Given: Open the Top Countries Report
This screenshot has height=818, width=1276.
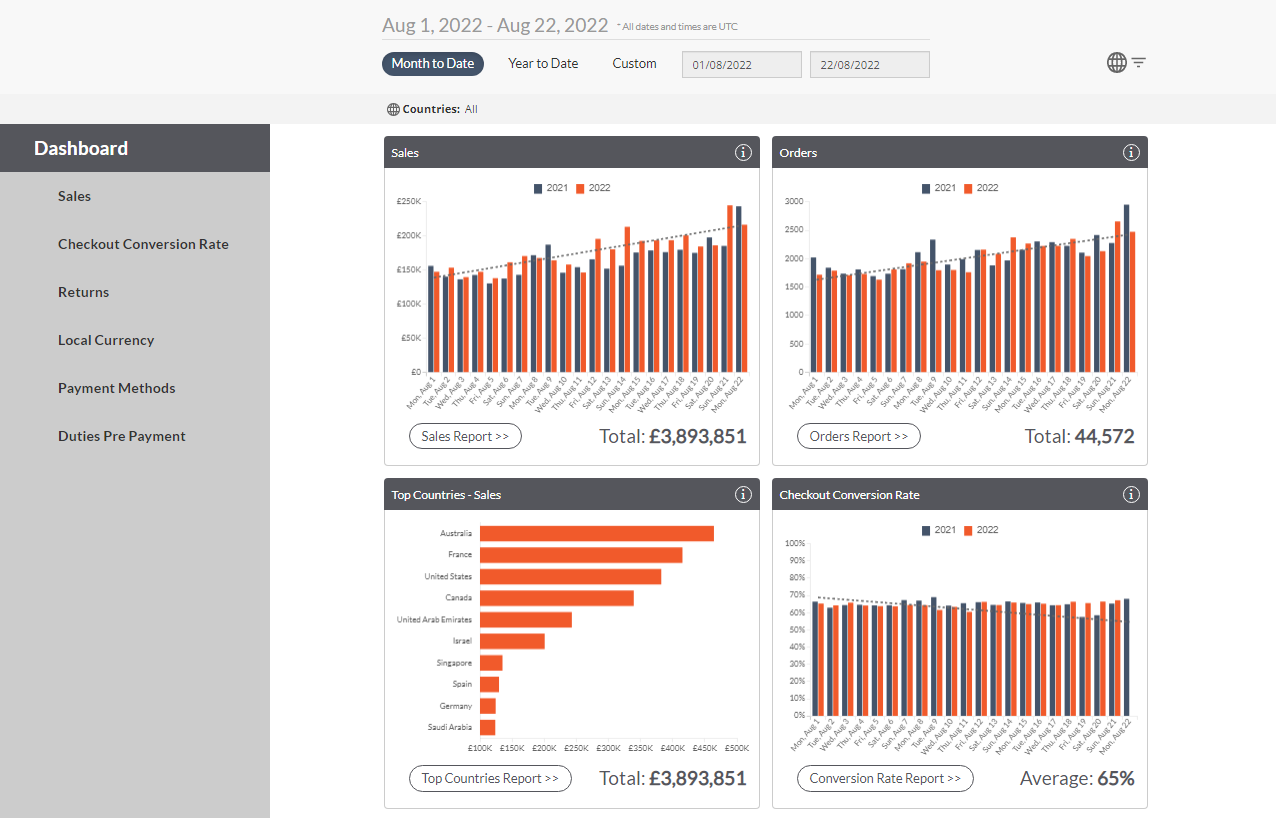Looking at the screenshot, I should (x=490, y=778).
